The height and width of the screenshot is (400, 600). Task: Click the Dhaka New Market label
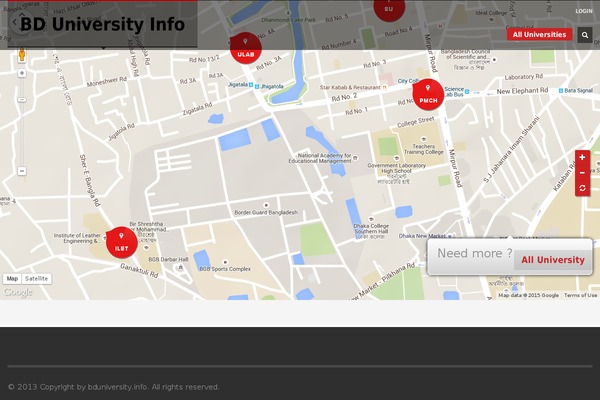coord(422,236)
